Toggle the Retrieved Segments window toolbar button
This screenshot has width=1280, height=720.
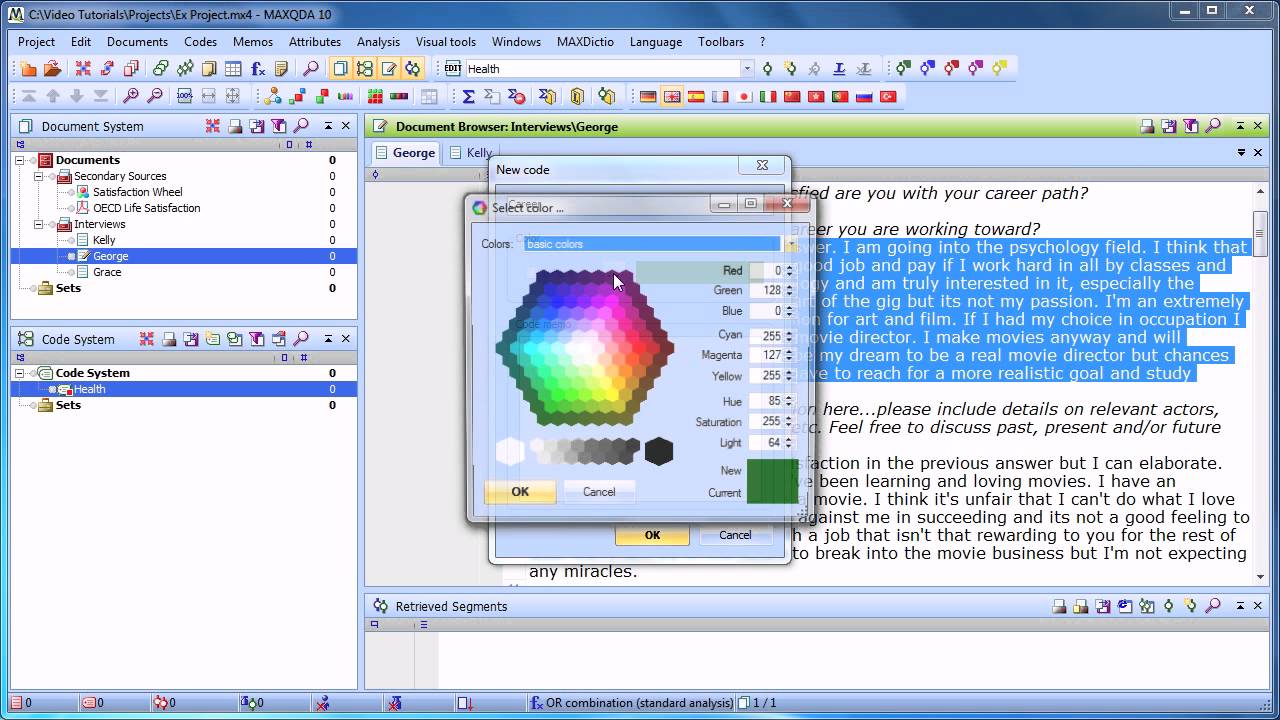pos(412,69)
